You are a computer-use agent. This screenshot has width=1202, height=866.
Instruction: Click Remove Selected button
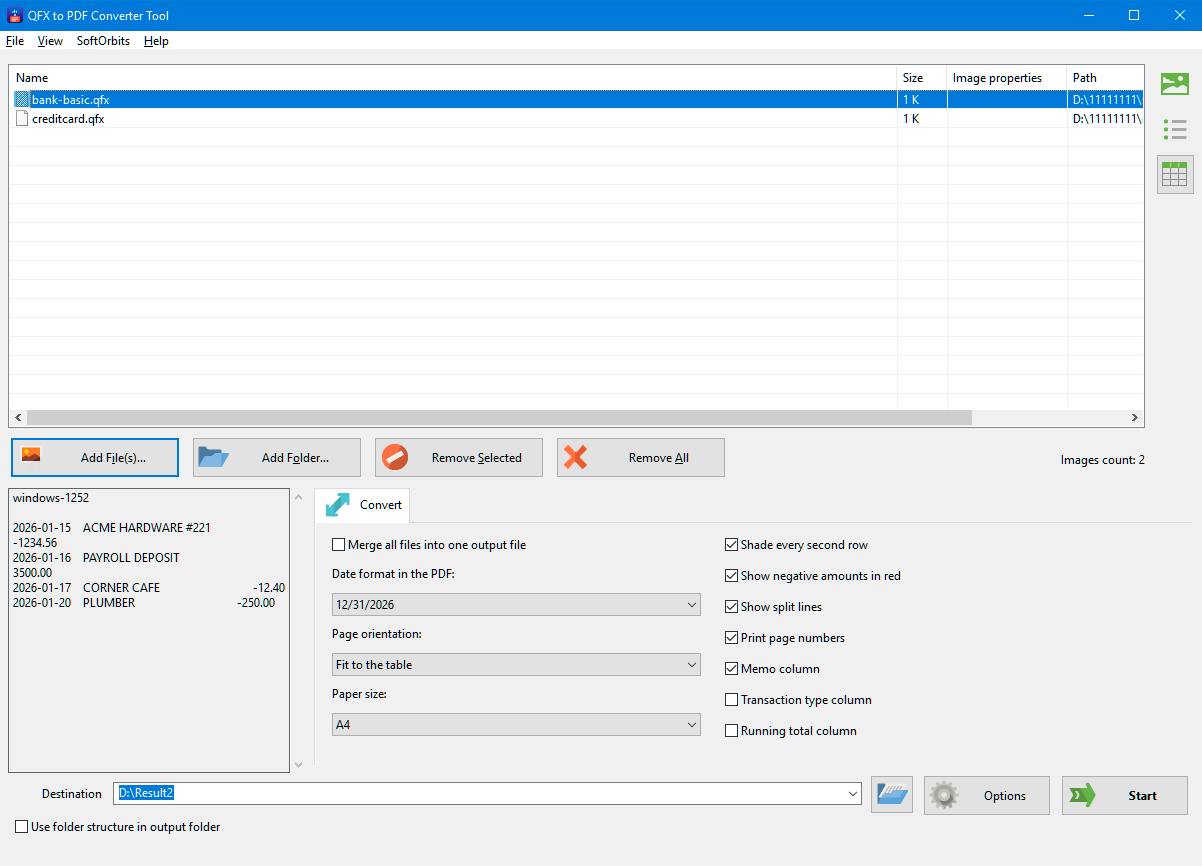tap(459, 458)
